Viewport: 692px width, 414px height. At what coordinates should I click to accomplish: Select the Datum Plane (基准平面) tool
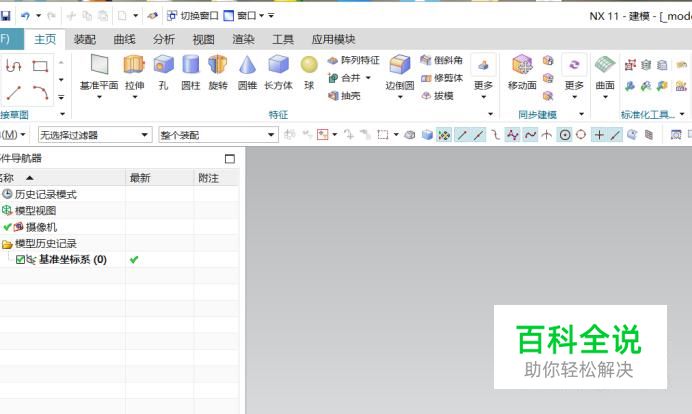tap(99, 72)
